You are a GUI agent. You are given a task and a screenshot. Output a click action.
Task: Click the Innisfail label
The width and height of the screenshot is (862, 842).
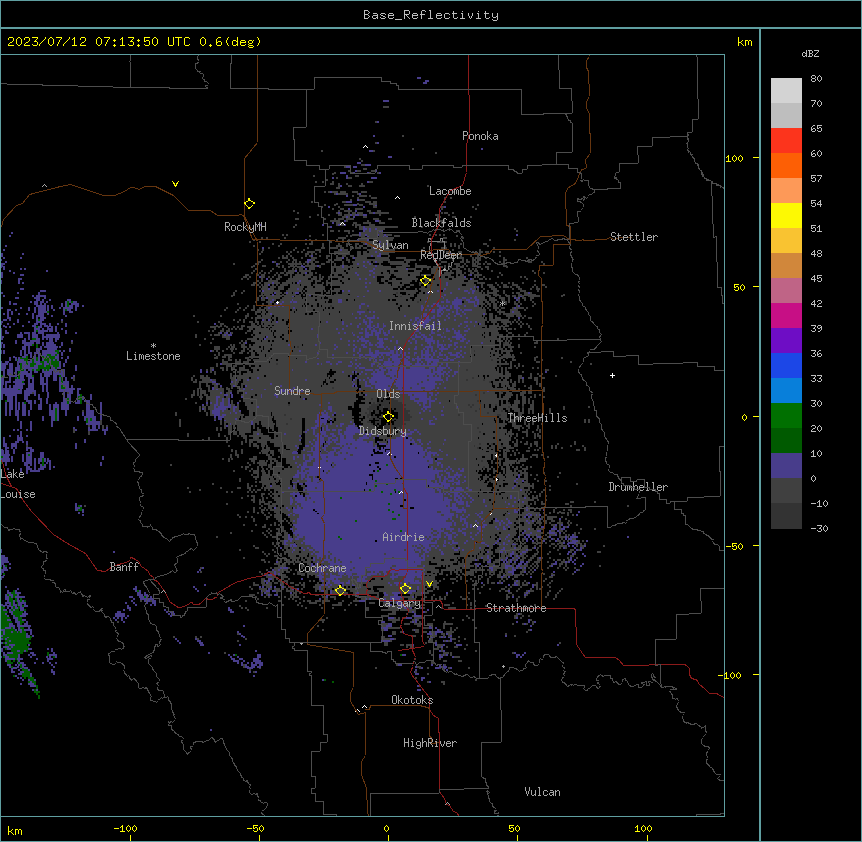415,326
